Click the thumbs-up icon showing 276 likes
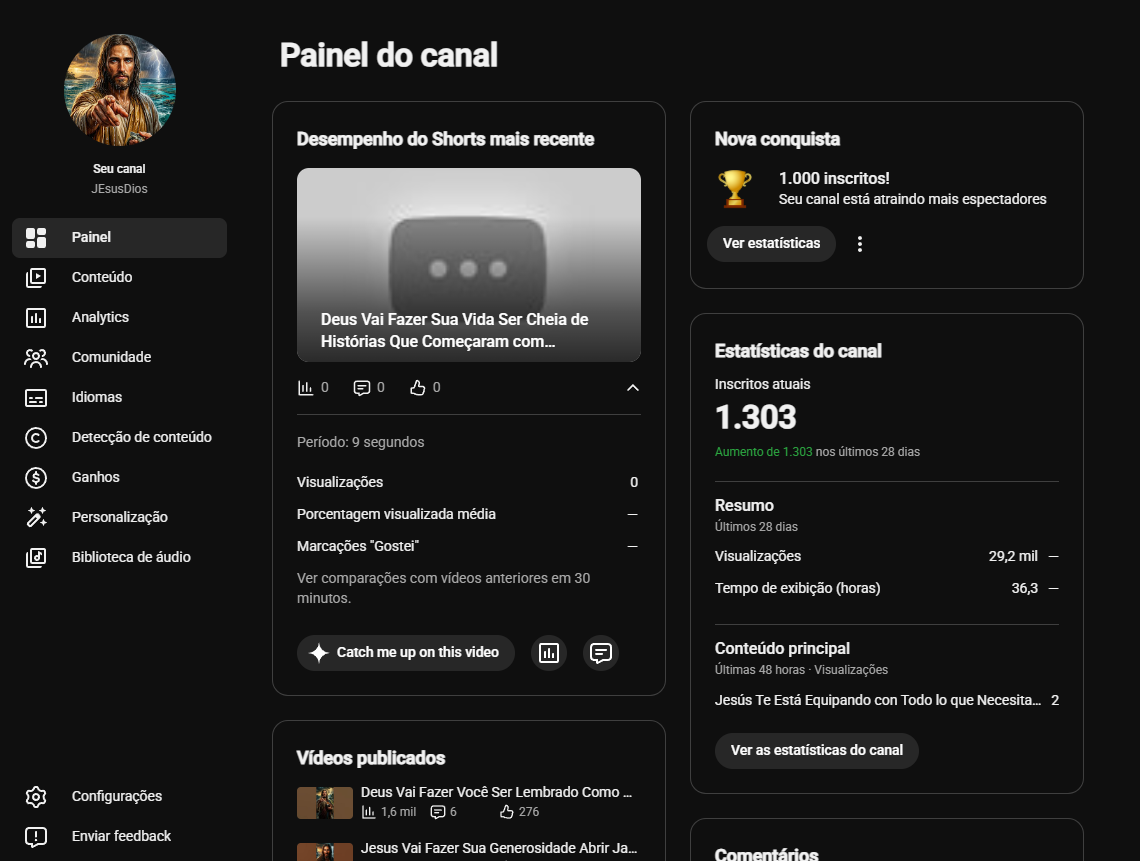1140x861 pixels. coord(507,812)
